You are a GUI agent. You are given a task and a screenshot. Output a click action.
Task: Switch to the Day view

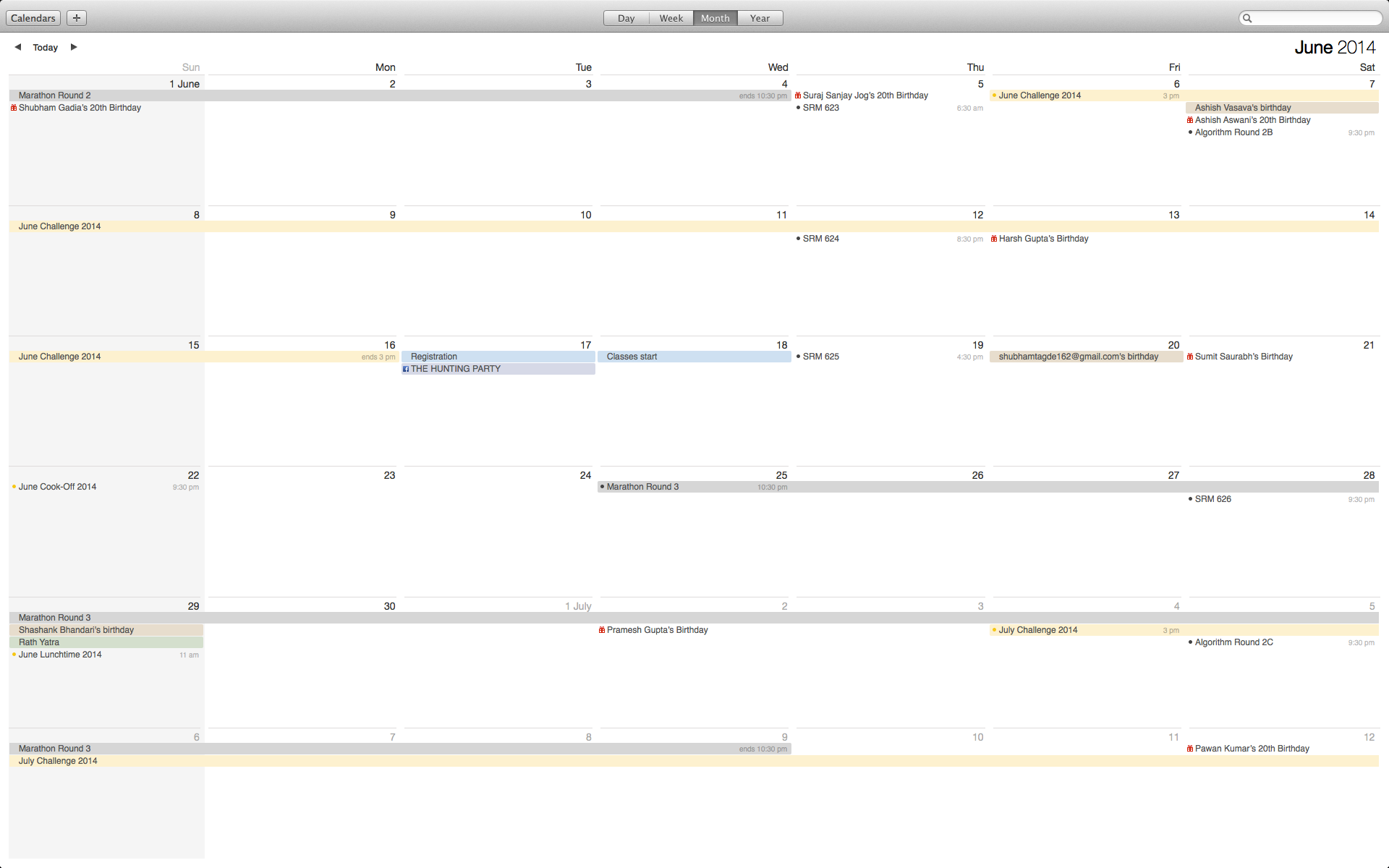(626, 18)
